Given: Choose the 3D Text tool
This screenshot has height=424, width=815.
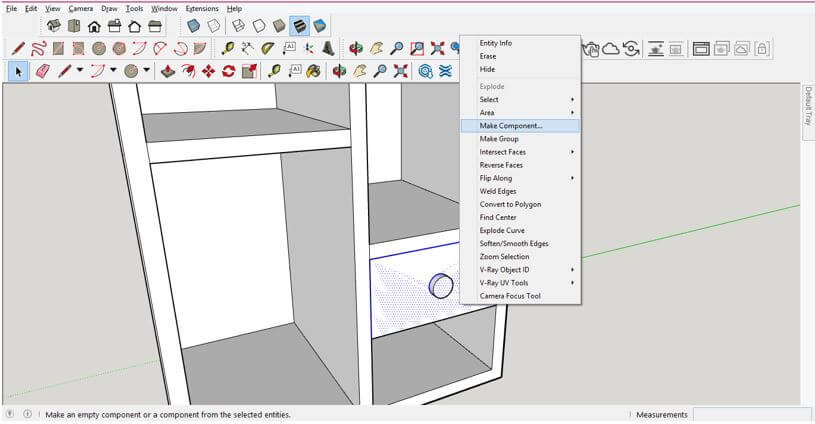Looking at the screenshot, I should click(x=328, y=49).
